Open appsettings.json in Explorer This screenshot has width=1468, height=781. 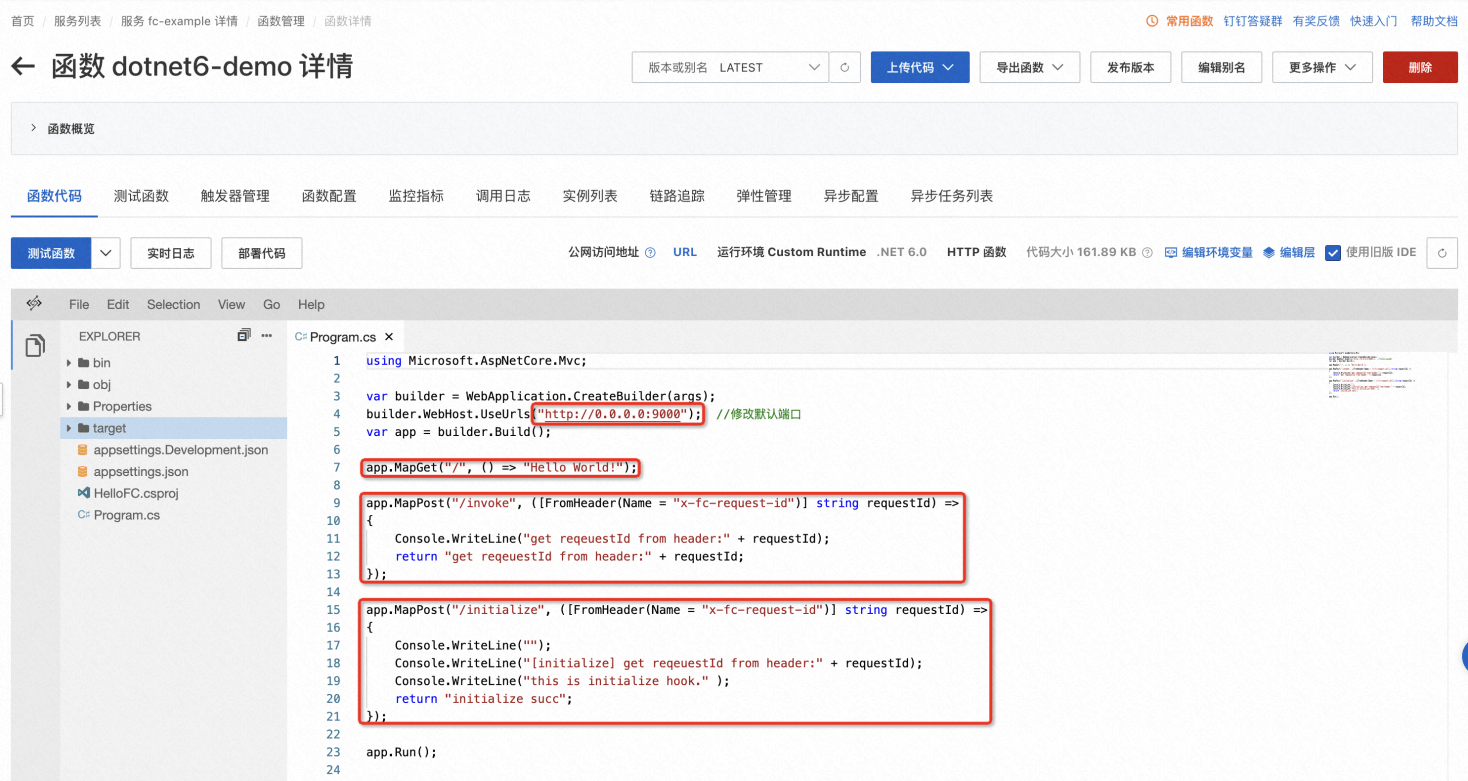pyautogui.click(x=141, y=472)
